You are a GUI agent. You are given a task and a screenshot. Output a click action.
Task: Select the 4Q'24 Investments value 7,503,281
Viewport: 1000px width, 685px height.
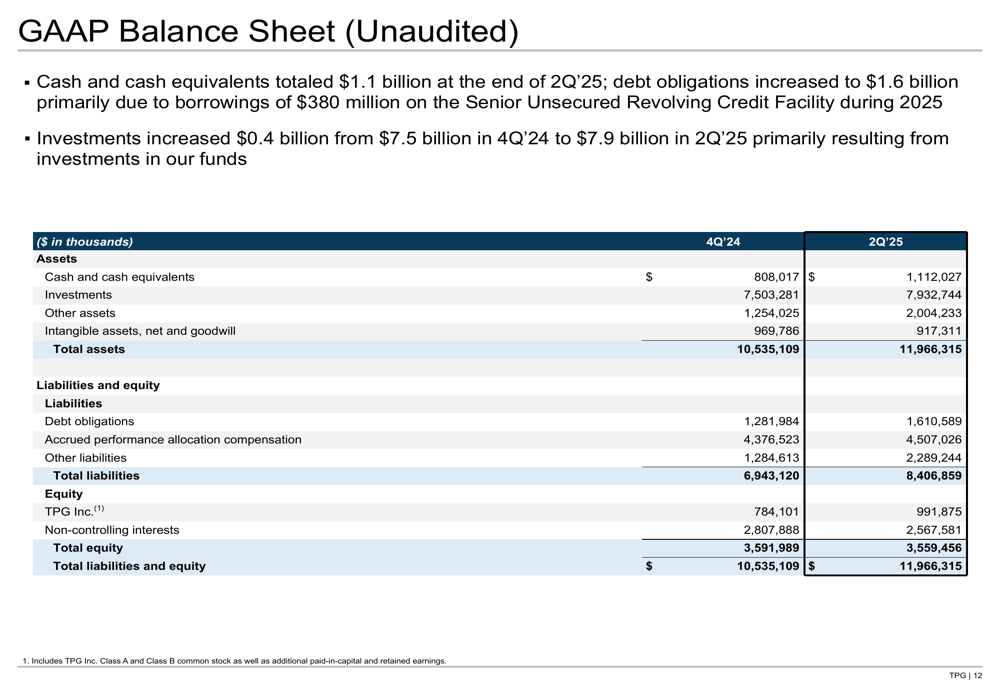coord(771,295)
